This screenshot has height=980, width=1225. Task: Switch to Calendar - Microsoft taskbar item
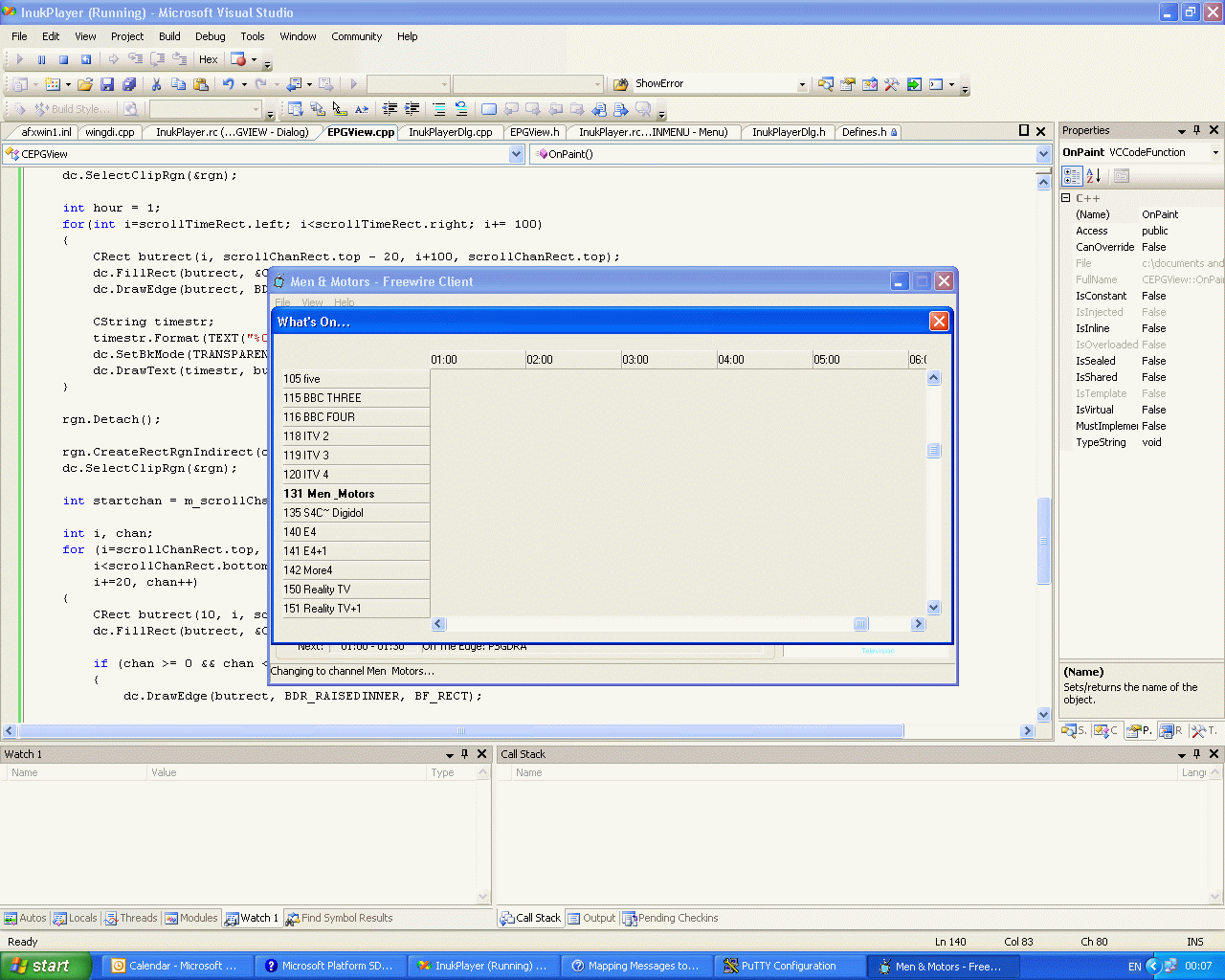(x=177, y=966)
